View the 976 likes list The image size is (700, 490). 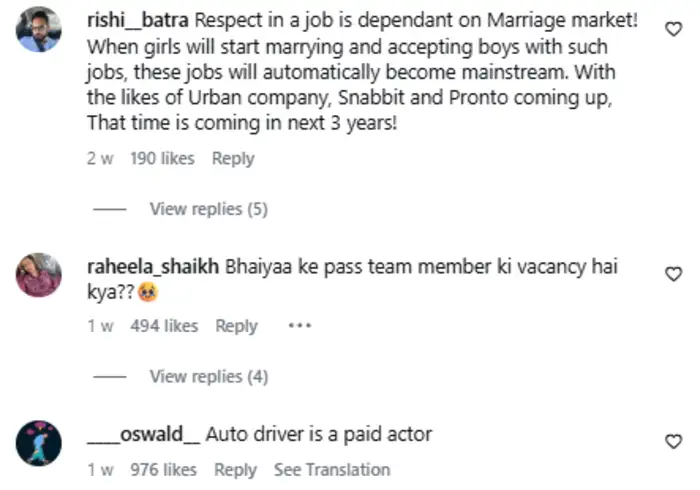tap(163, 469)
